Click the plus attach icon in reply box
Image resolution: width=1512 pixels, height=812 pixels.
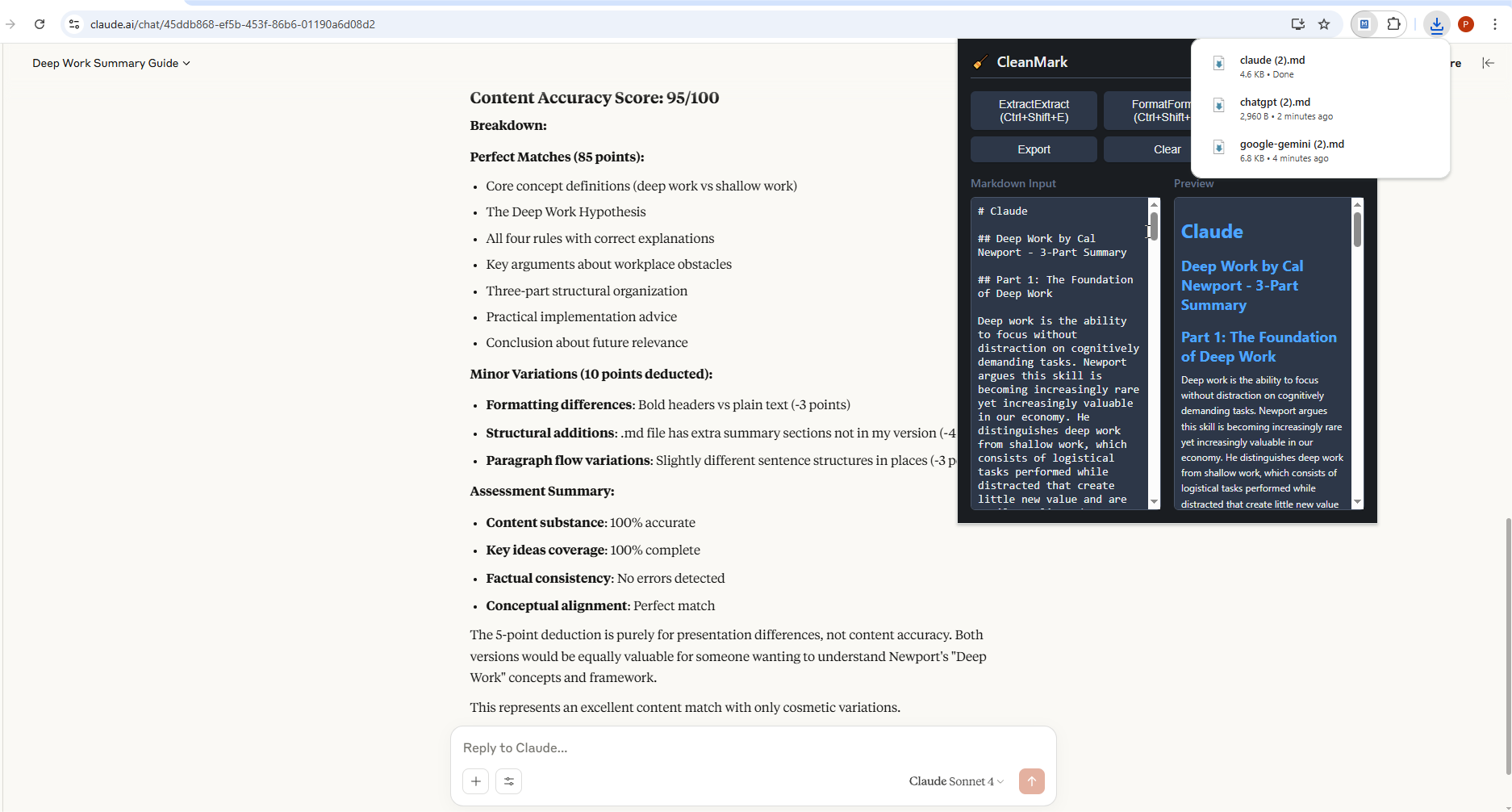pyautogui.click(x=476, y=781)
